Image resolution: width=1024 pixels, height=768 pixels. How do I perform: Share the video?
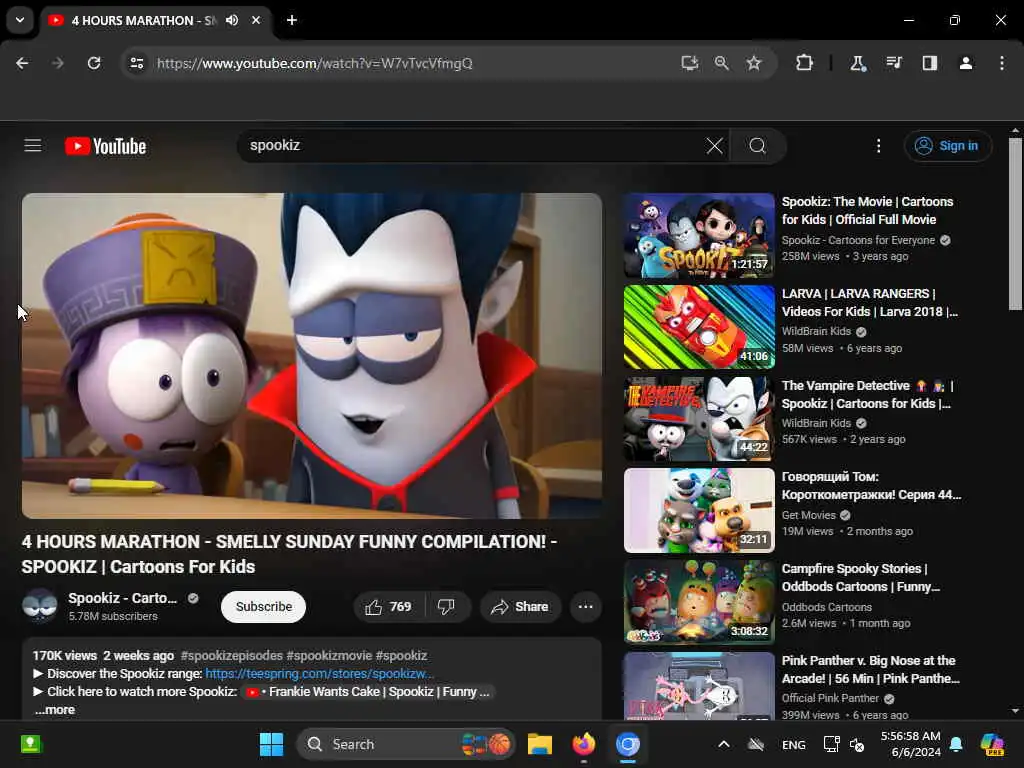tap(520, 607)
